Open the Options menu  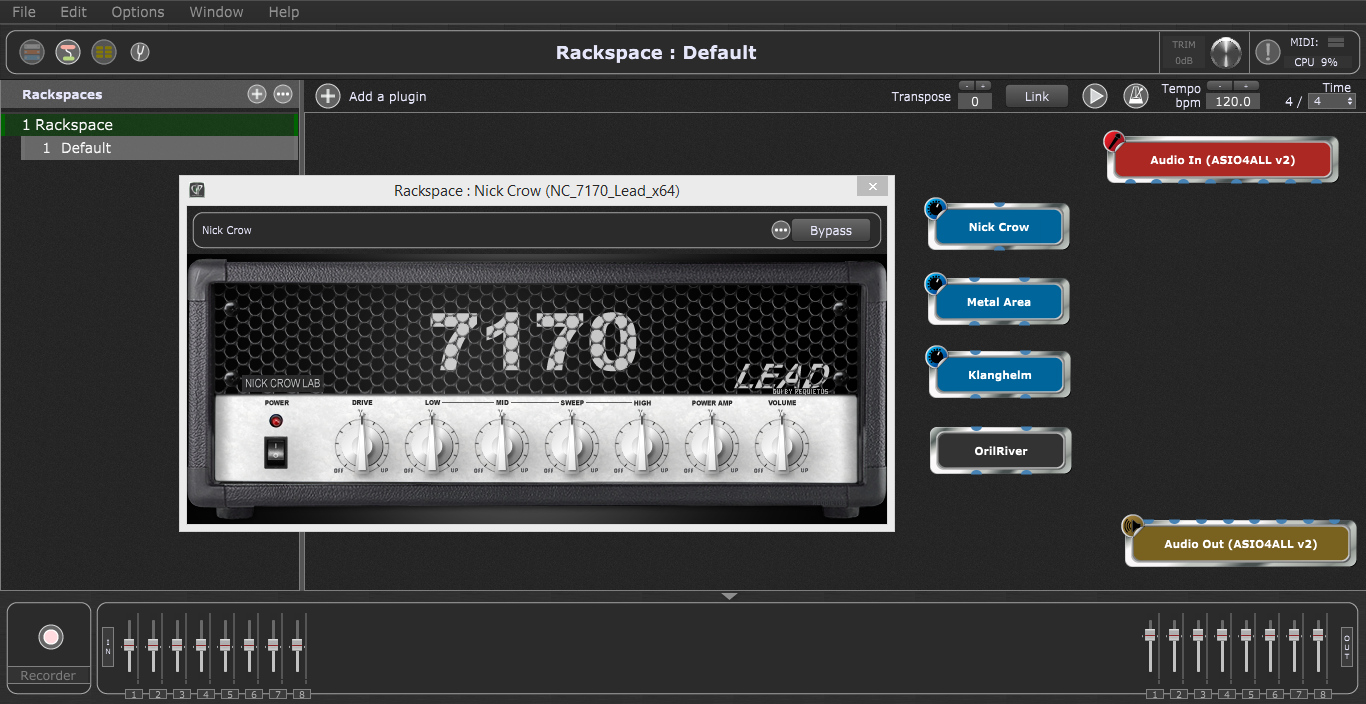click(x=138, y=12)
